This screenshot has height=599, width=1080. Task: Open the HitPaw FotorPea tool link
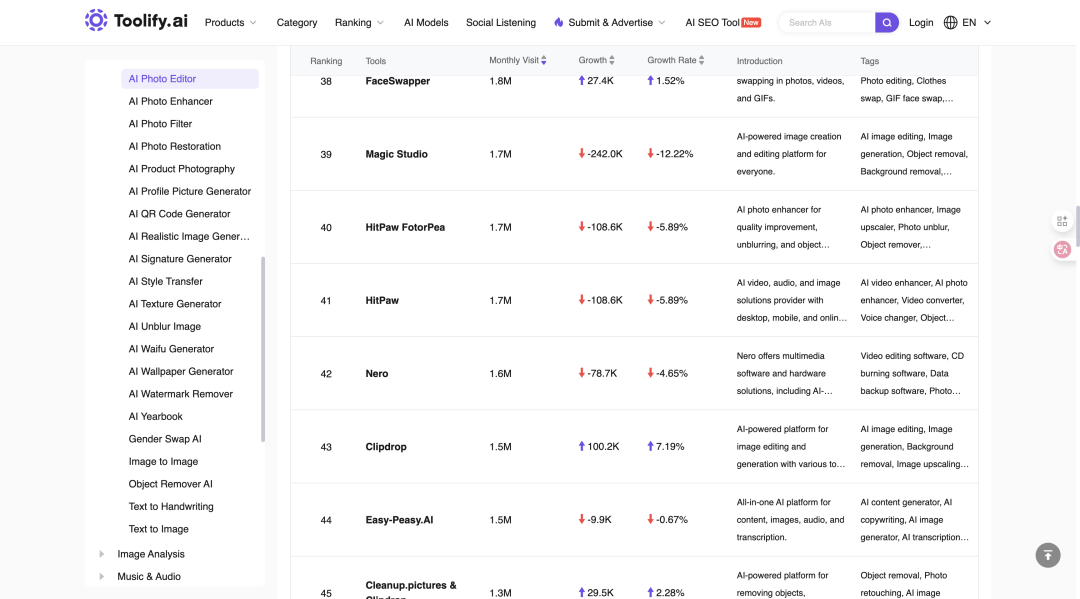point(405,227)
